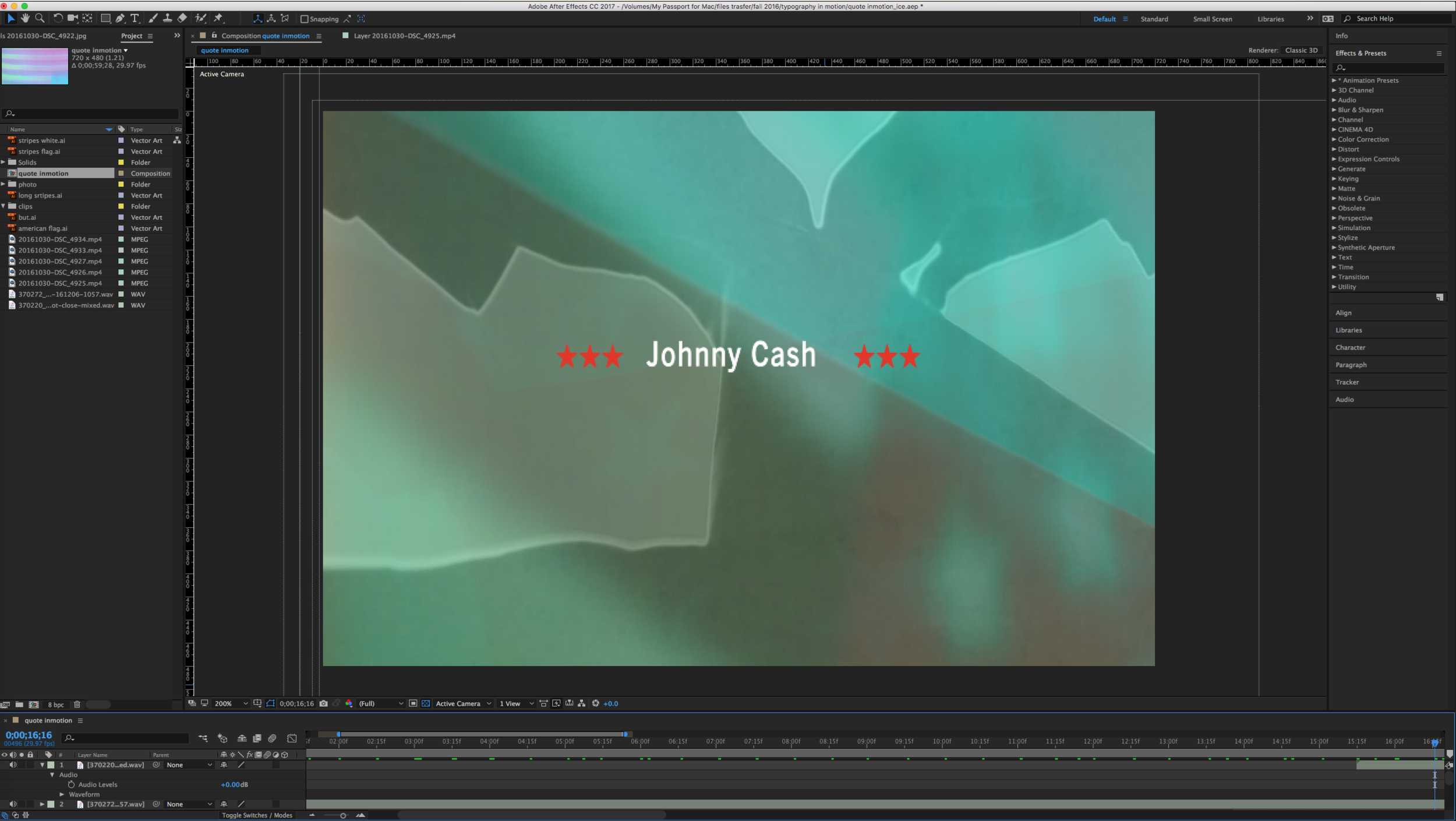Open Parent dropdown for layer 2

coord(189,804)
